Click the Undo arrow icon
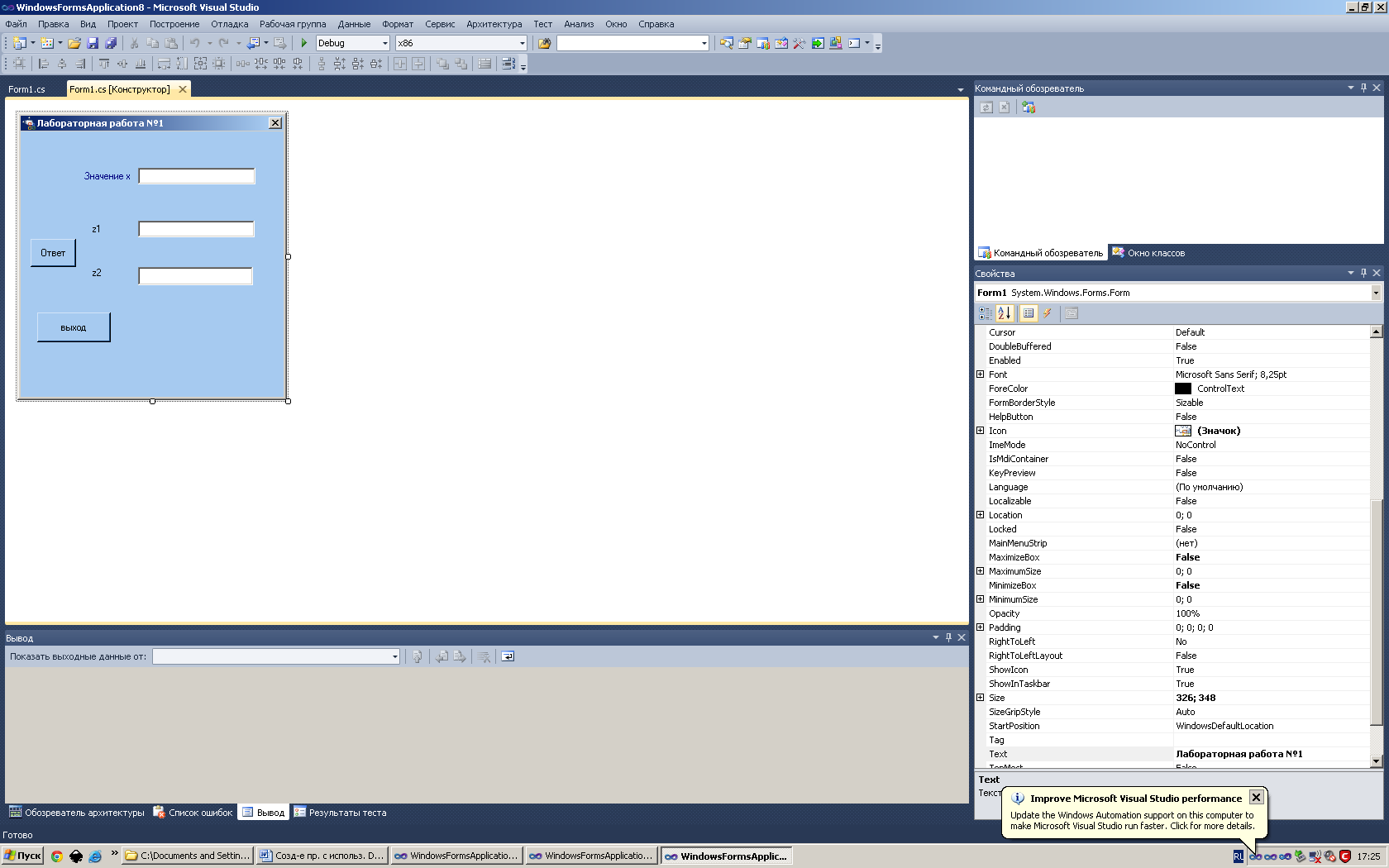This screenshot has height=868, width=1389. pyautogui.click(x=194, y=43)
